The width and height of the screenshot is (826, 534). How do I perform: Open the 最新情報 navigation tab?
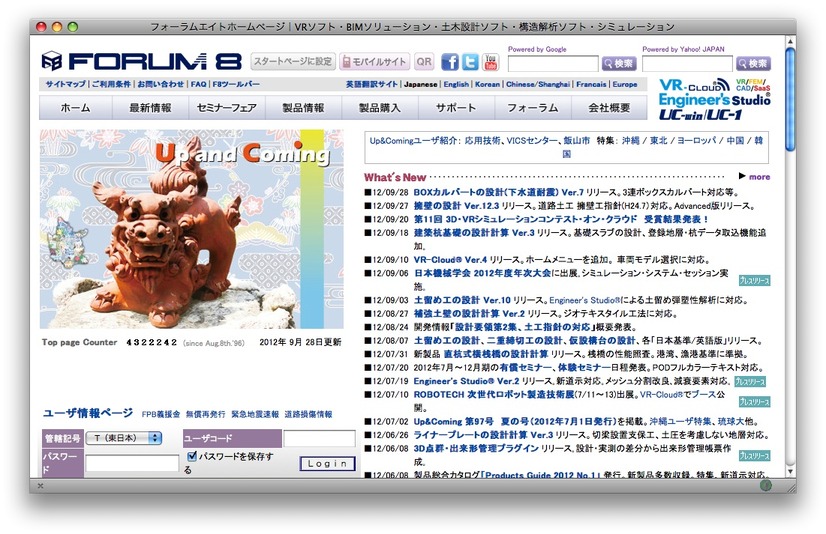[x=150, y=108]
